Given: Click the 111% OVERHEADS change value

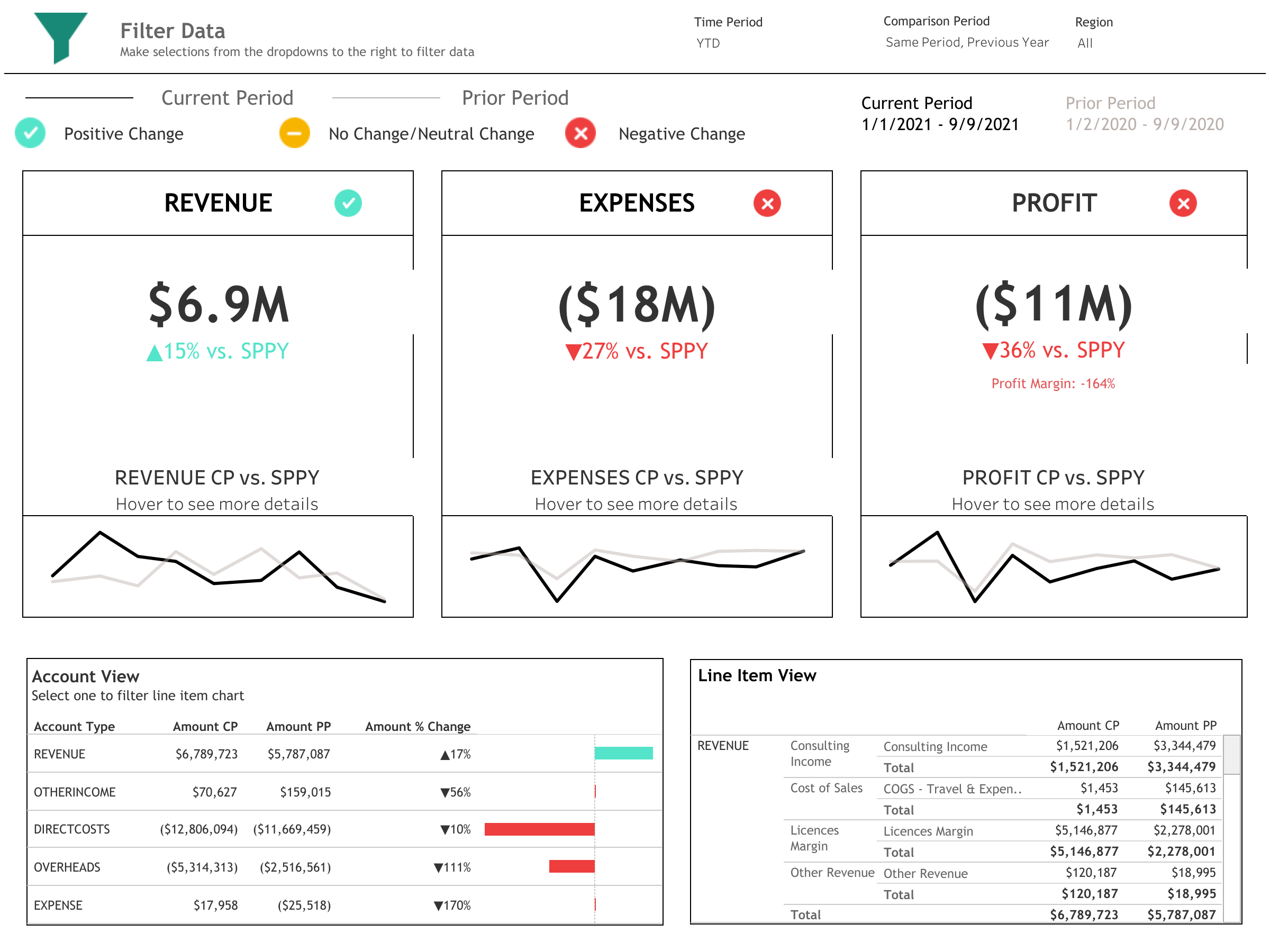Looking at the screenshot, I should coord(452,867).
